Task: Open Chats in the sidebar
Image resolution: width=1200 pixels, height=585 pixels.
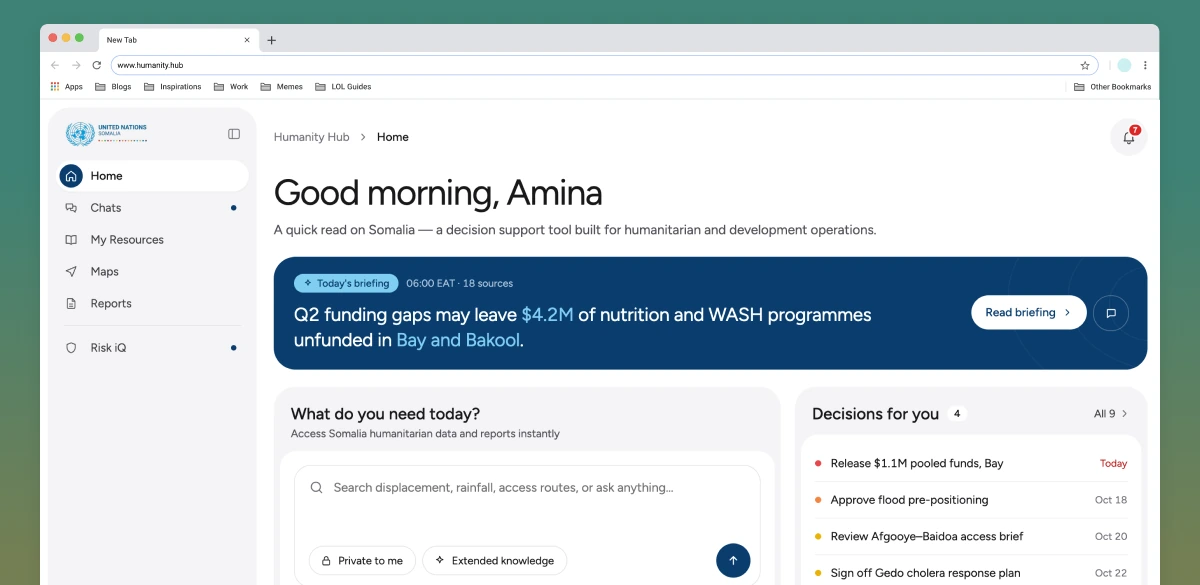Action: pos(153,208)
